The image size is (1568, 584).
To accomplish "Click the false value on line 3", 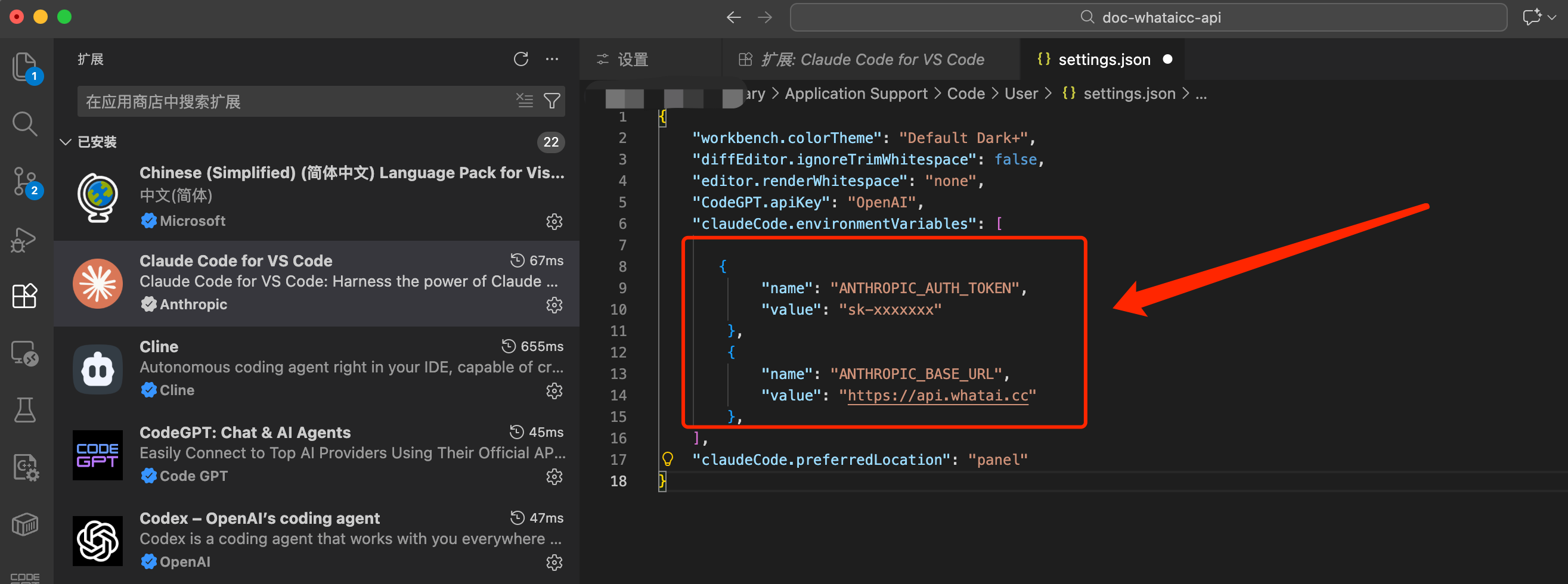I will tap(1015, 159).
